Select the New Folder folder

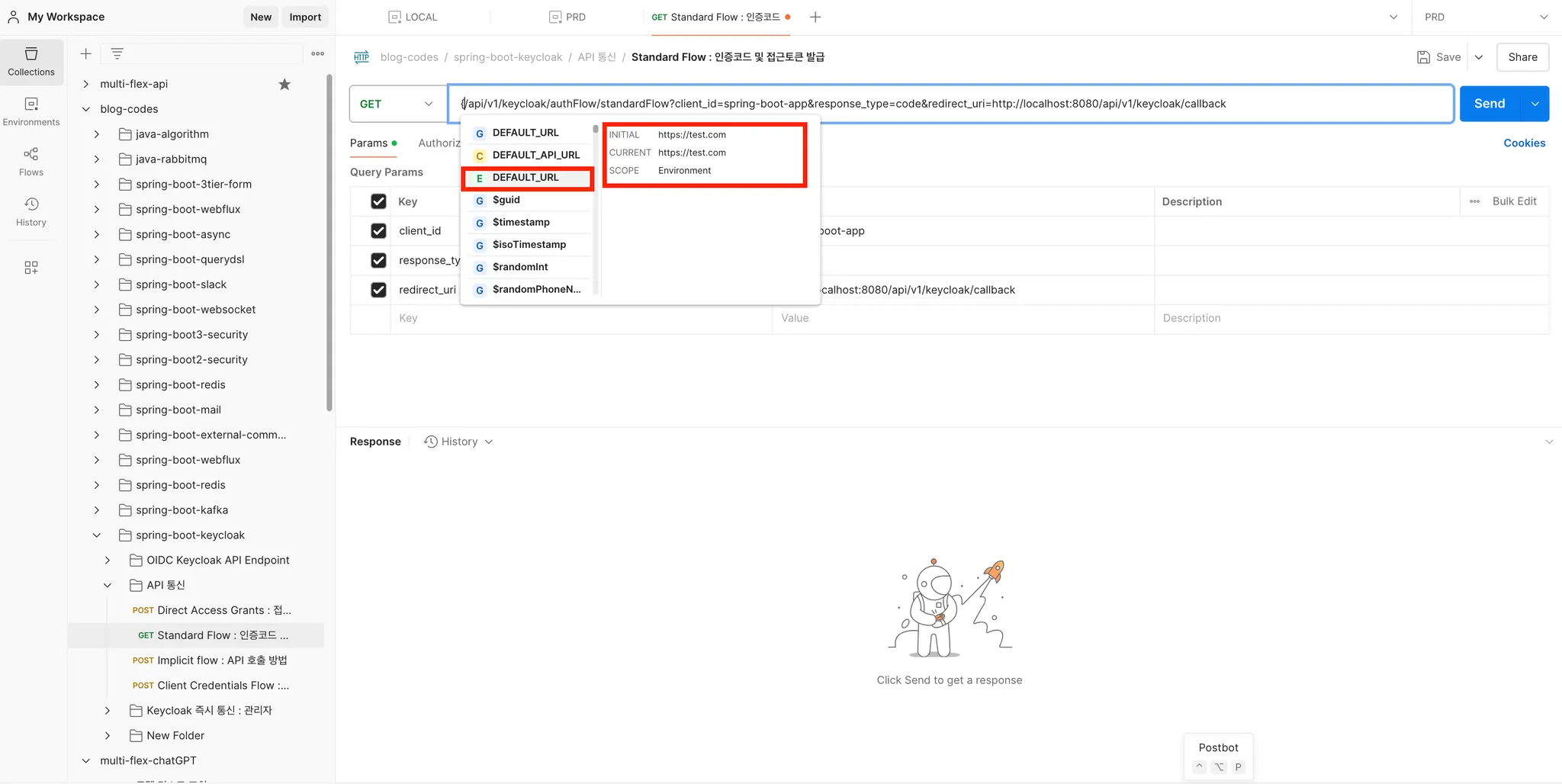175,735
